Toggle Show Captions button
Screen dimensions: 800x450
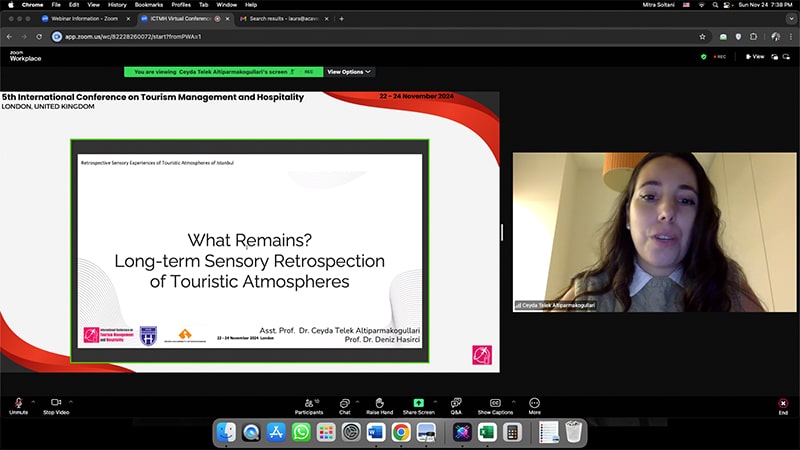(494, 403)
